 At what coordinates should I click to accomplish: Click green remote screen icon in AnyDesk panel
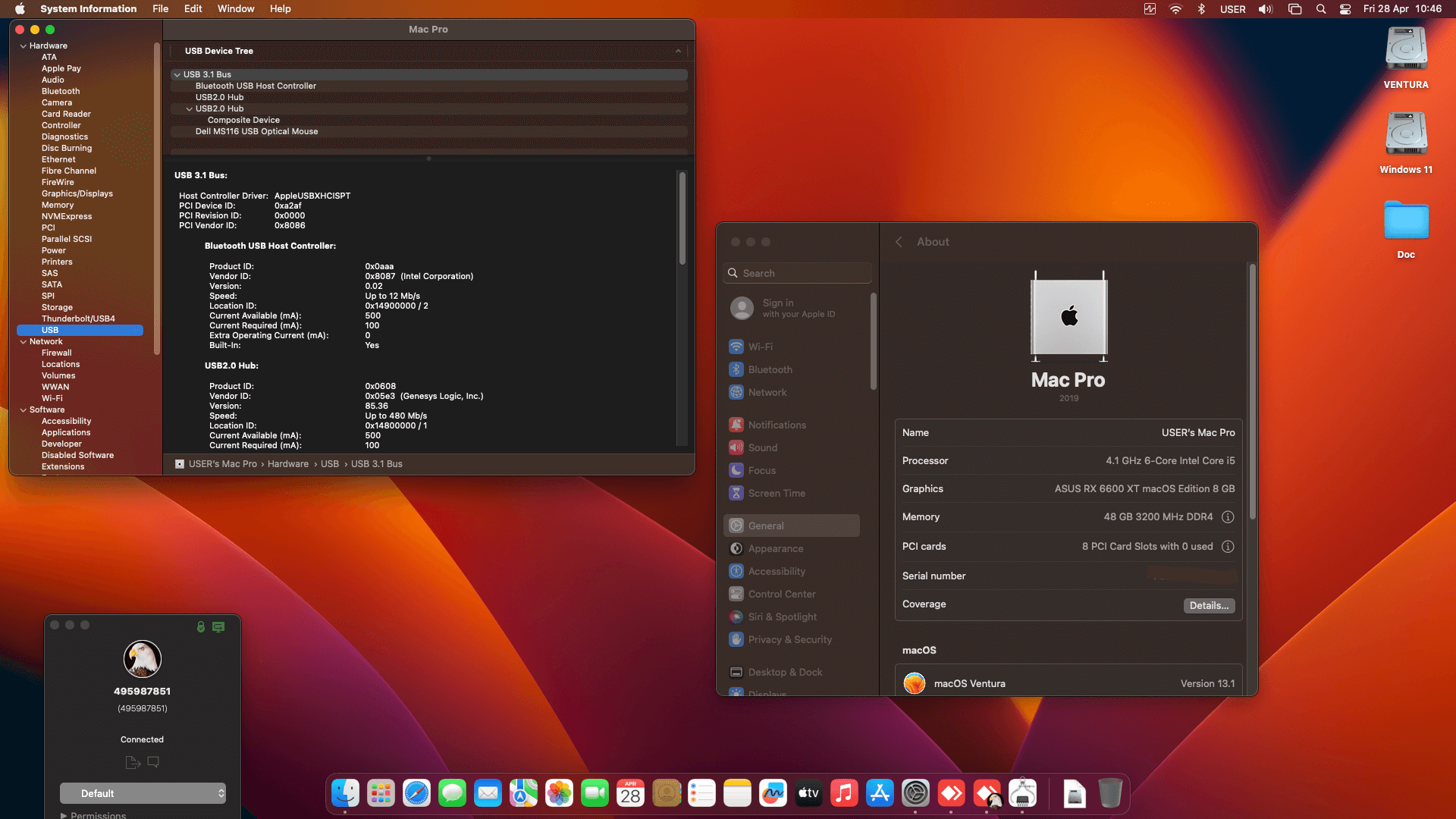[218, 626]
